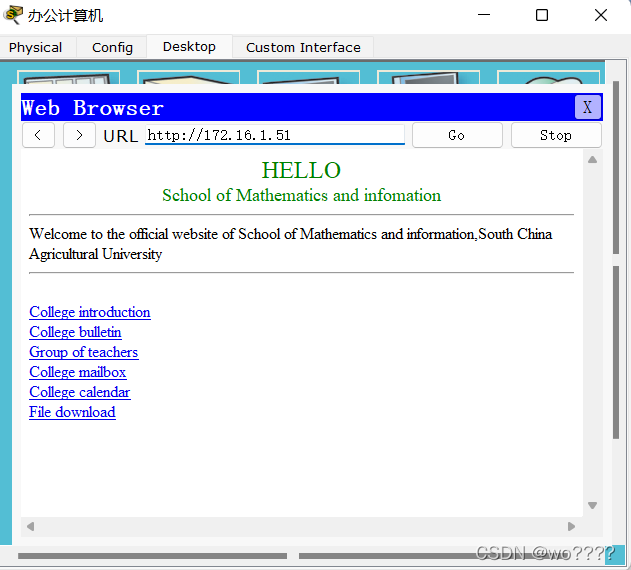Go back using the browser's left arrow
This screenshot has height=570, width=631.
pos(38,135)
